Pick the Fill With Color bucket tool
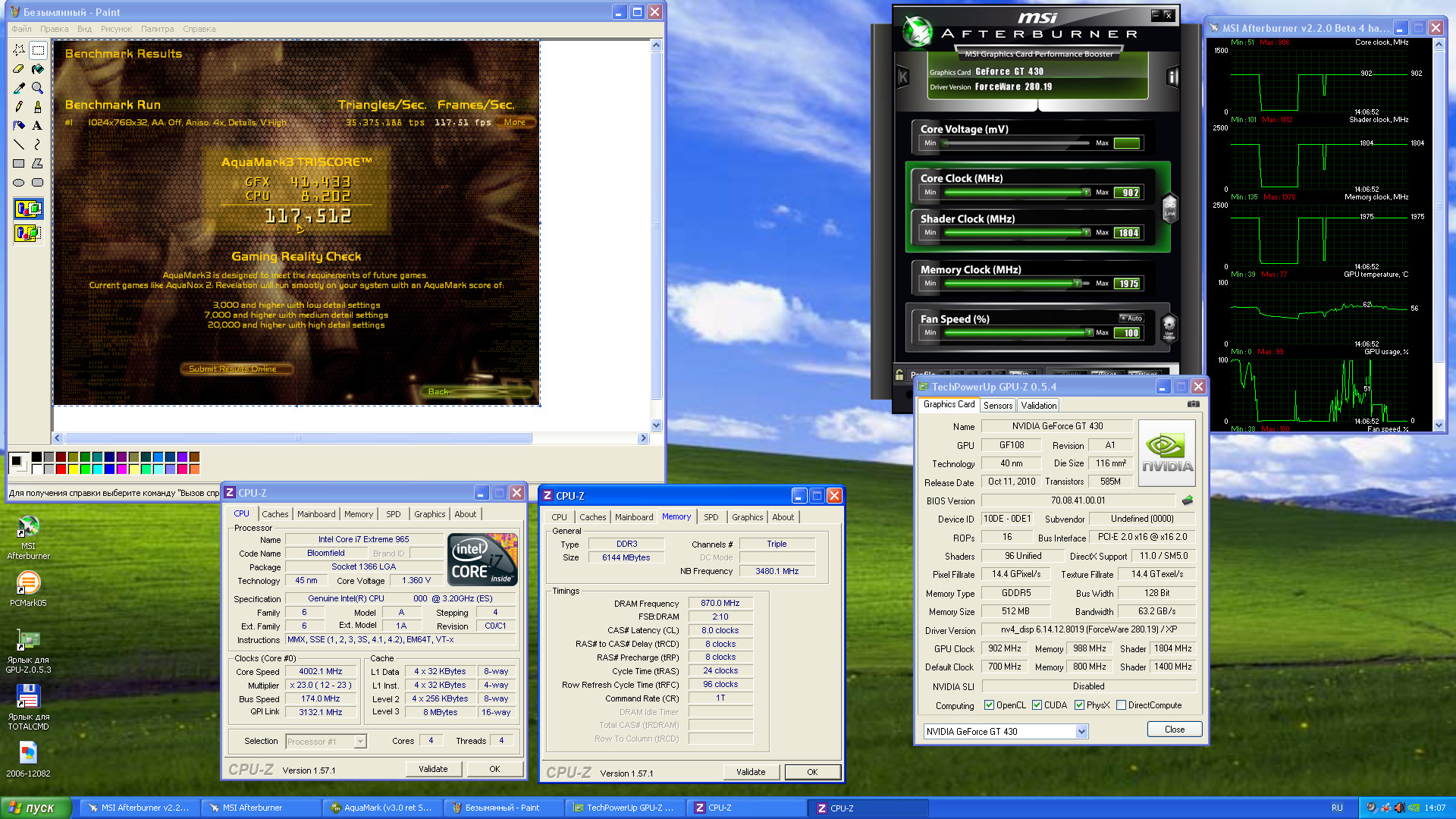 (x=38, y=69)
